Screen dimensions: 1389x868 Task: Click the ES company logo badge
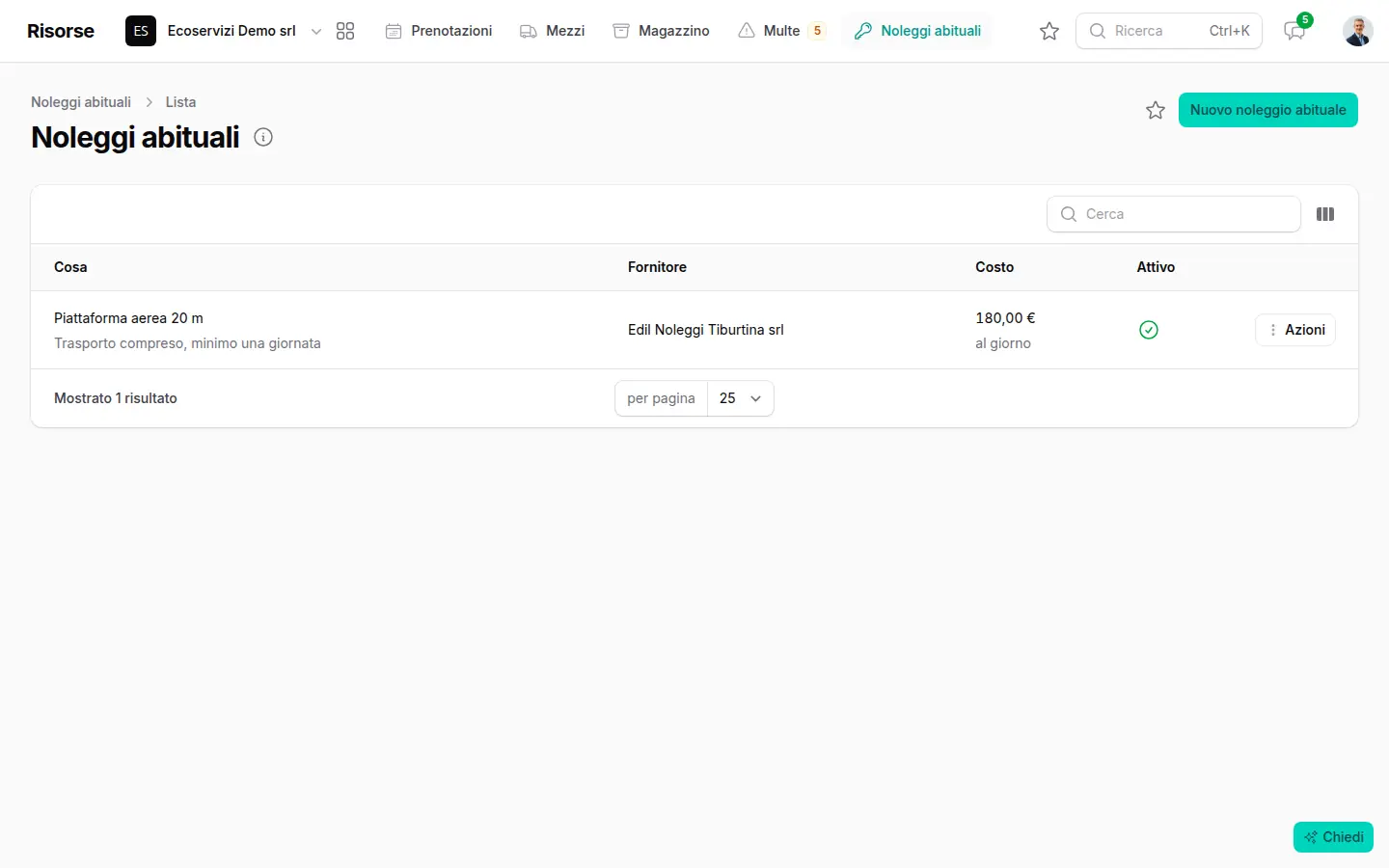(x=141, y=31)
